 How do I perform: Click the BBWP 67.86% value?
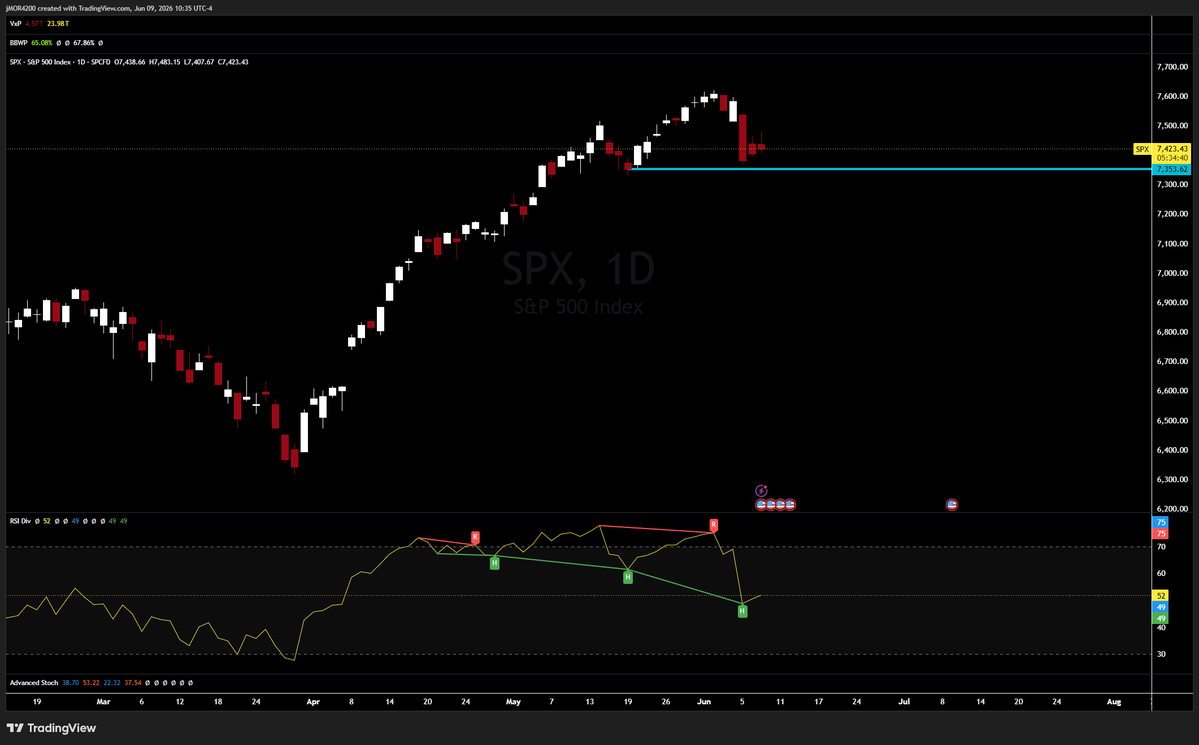click(x=83, y=43)
